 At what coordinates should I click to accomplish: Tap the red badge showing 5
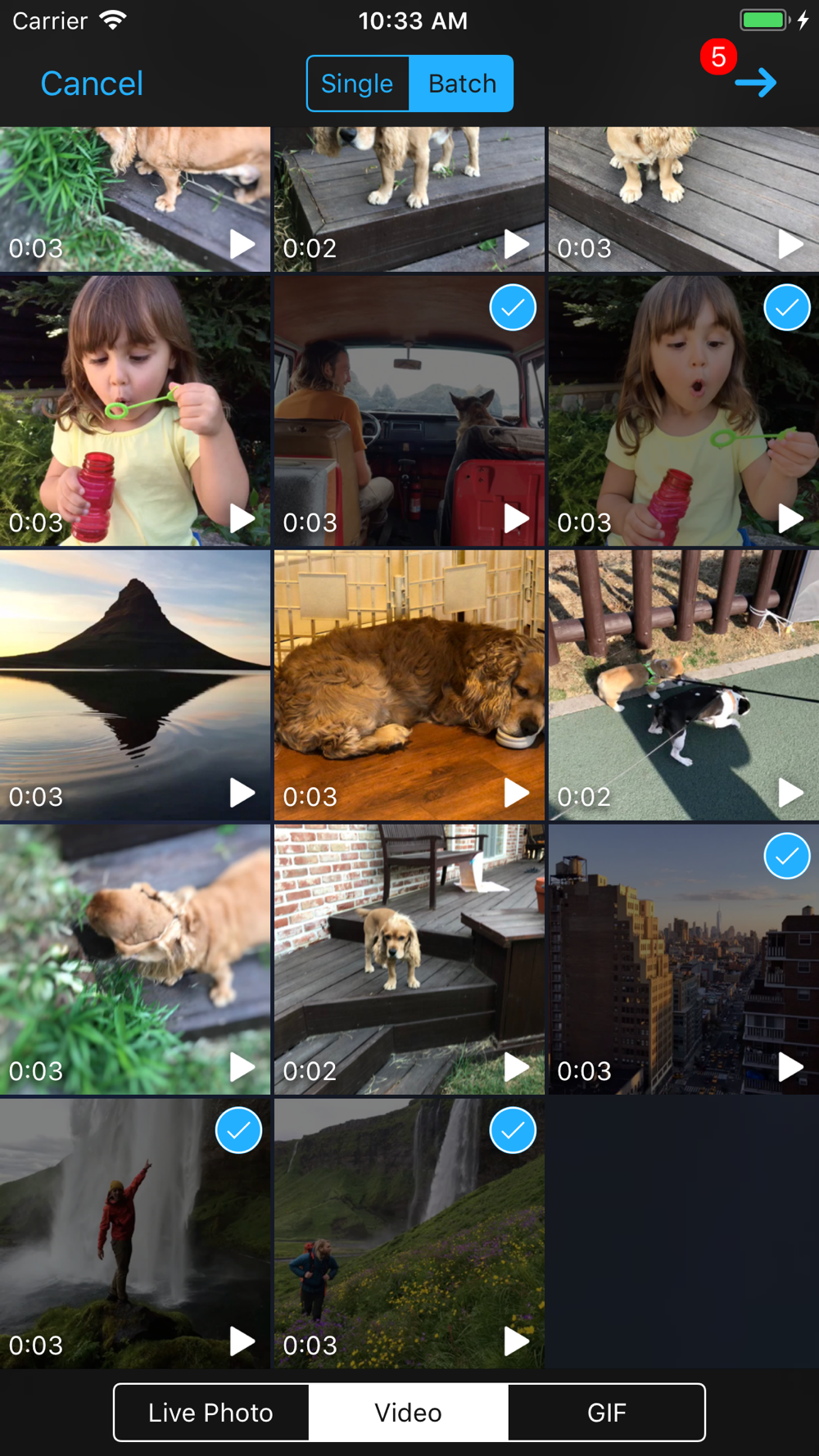pyautogui.click(x=718, y=57)
